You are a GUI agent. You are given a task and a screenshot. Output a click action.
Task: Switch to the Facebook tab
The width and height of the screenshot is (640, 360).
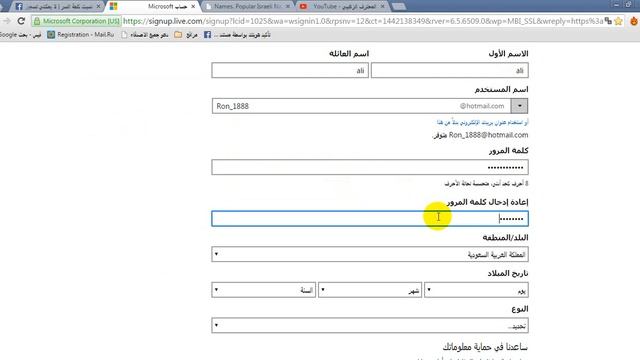pos(57,7)
